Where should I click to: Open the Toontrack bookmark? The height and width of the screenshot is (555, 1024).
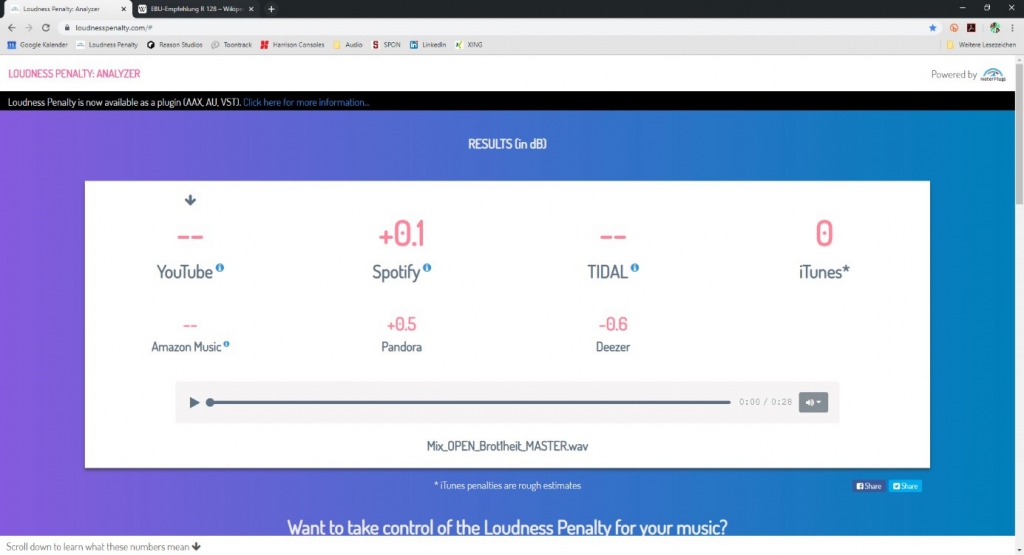tap(231, 45)
